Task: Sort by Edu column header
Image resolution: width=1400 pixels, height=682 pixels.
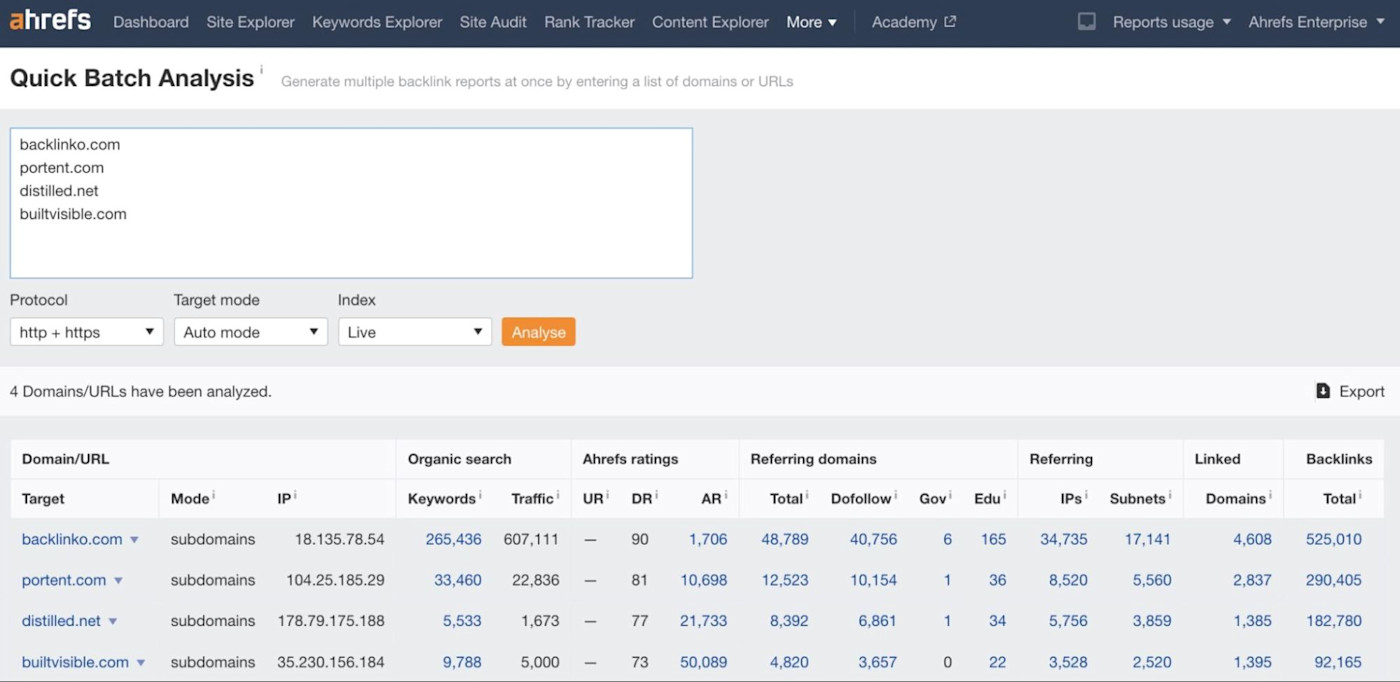Action: (x=988, y=498)
